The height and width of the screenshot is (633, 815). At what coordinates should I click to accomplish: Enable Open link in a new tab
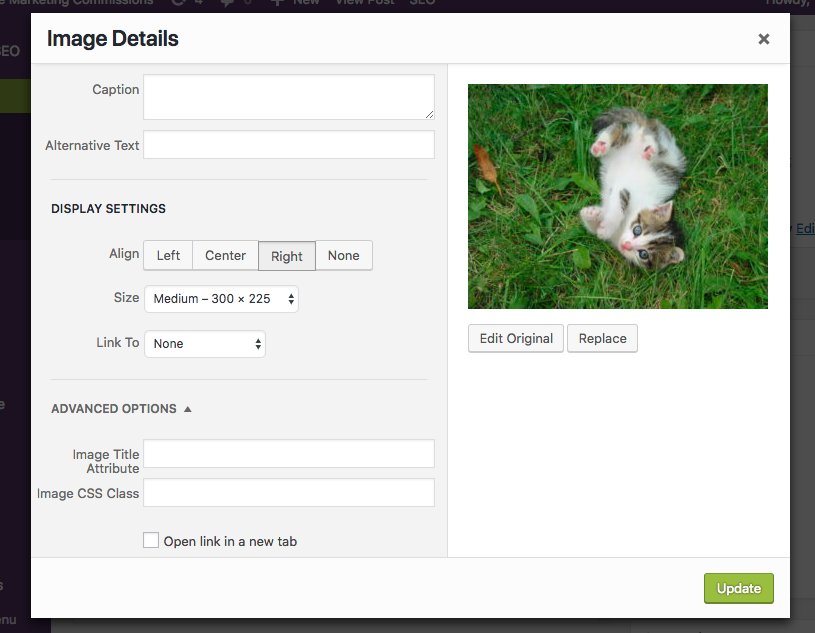tap(151, 539)
